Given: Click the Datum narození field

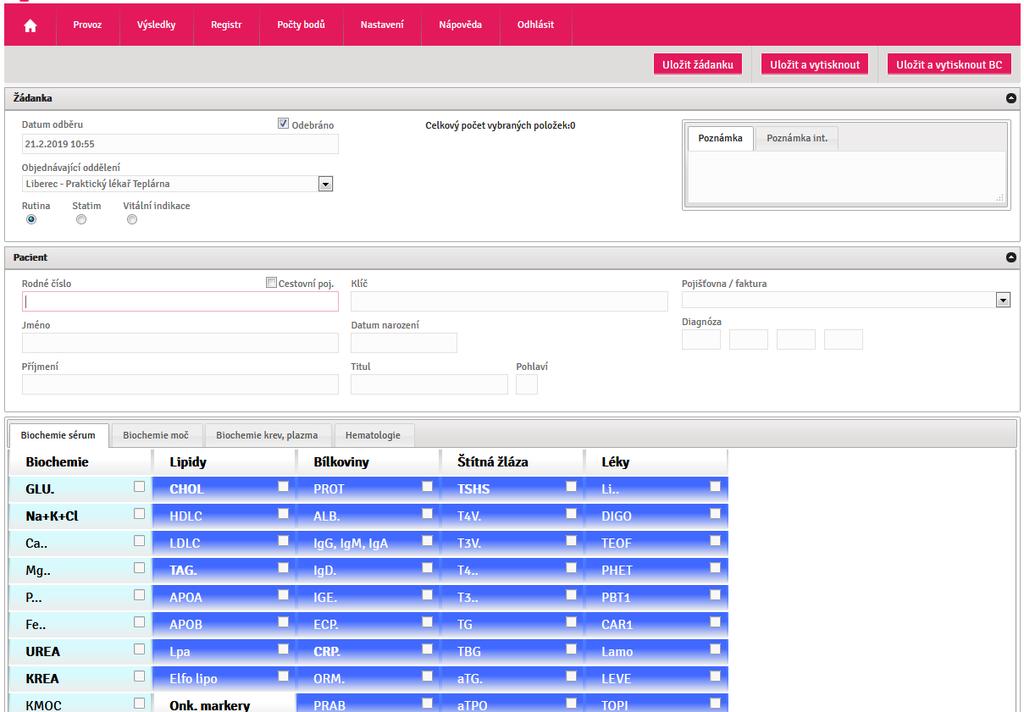Looking at the screenshot, I should 404,343.
